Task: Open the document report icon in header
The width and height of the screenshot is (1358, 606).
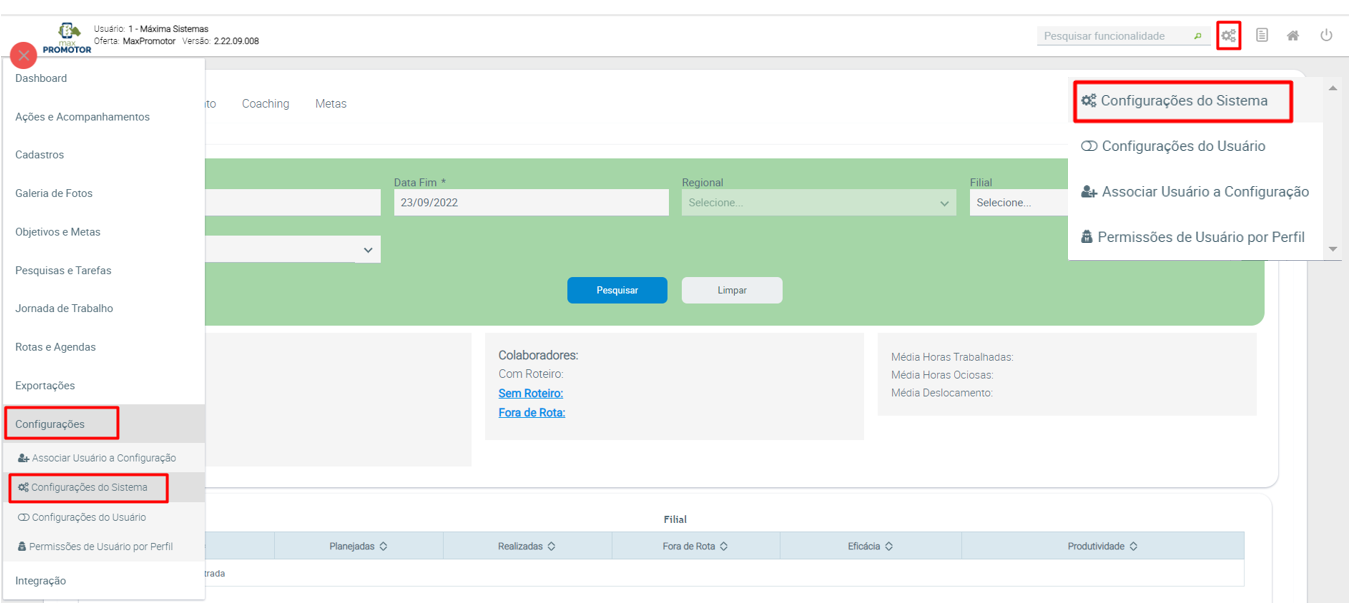Action: tap(1262, 36)
